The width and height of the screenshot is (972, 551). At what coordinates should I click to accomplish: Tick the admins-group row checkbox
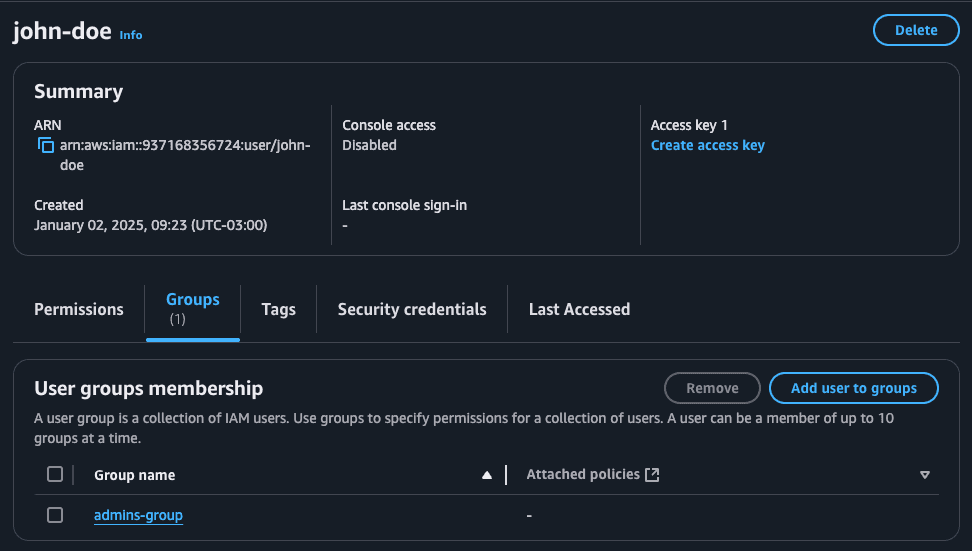pyautogui.click(x=55, y=515)
